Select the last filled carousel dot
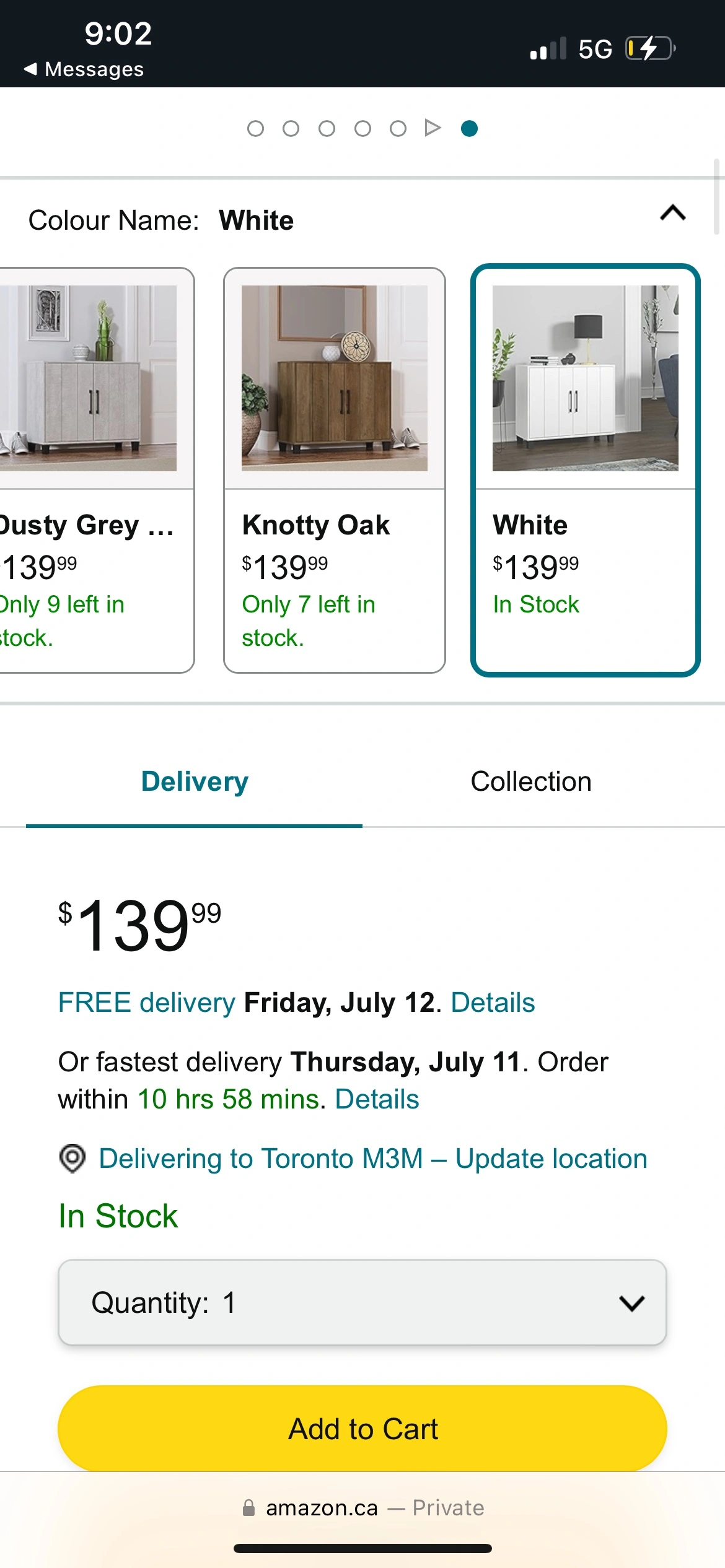 coord(470,128)
